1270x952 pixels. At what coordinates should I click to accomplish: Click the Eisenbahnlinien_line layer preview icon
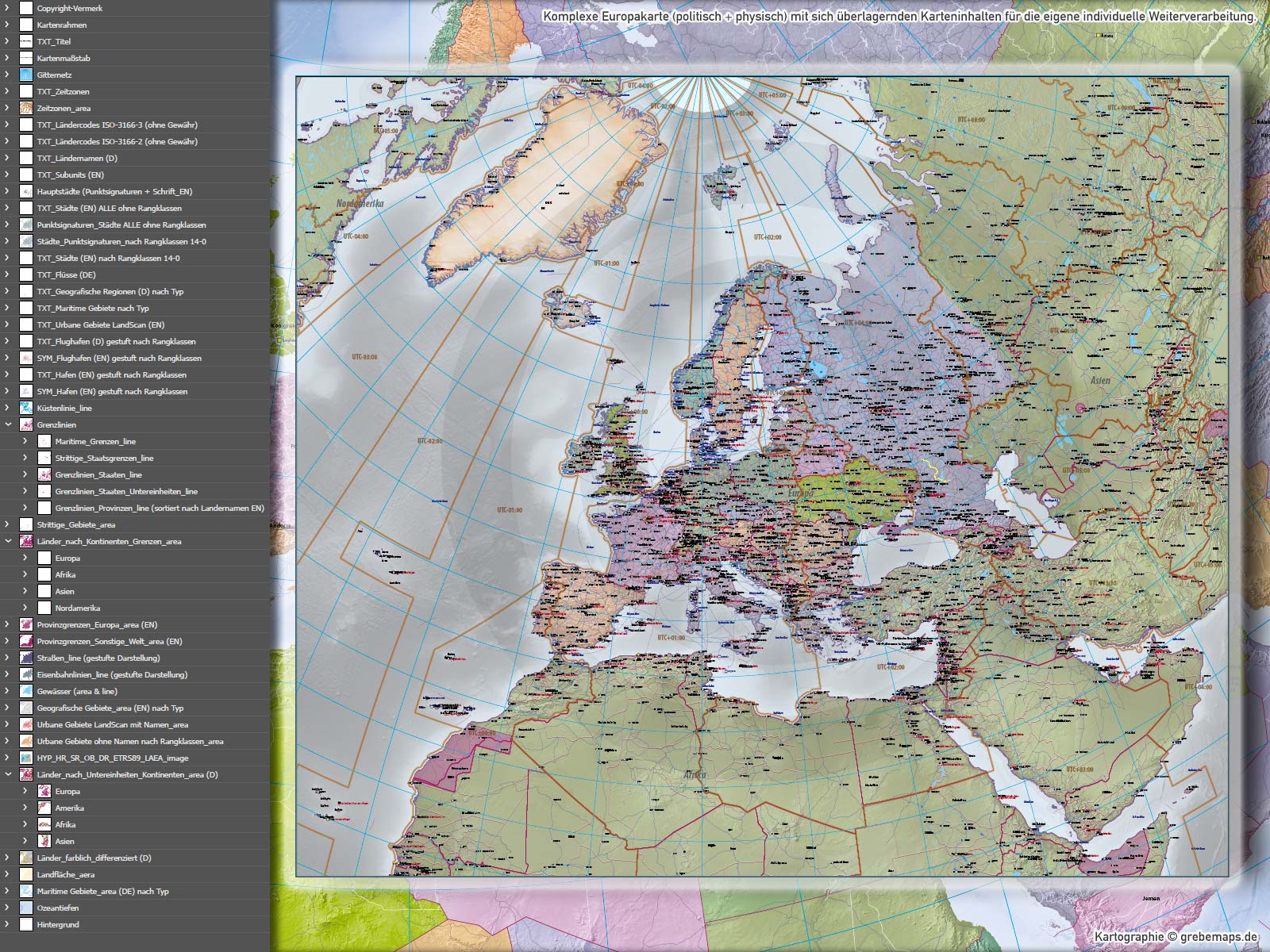click(x=27, y=674)
